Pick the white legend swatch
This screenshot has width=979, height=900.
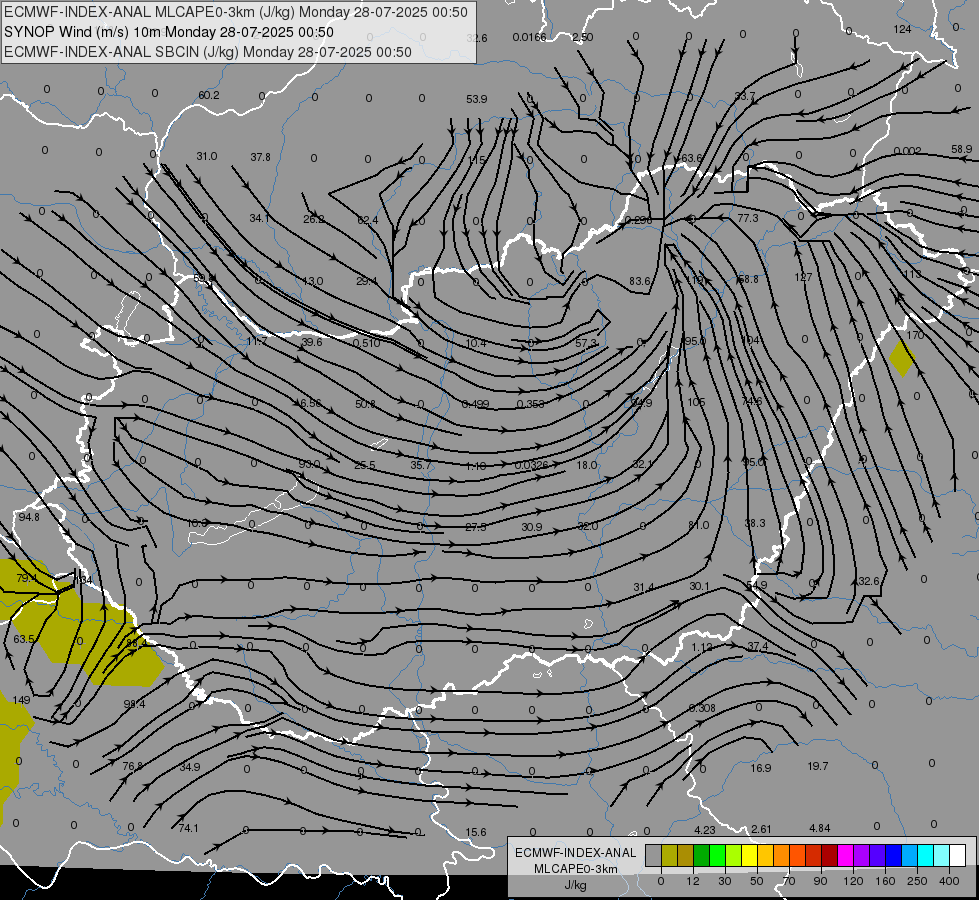pyautogui.click(x=958, y=855)
